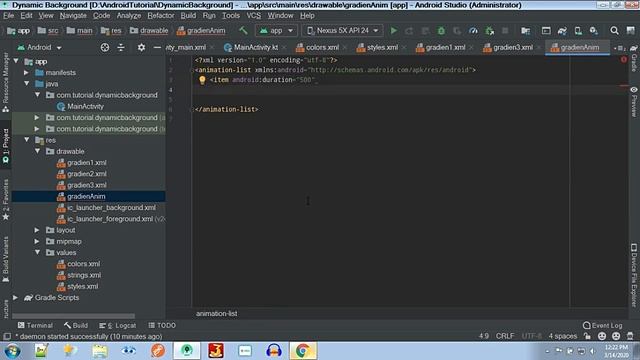Click Sync Project with Gradle icon
The width and height of the screenshot is (640, 360).
562,31
